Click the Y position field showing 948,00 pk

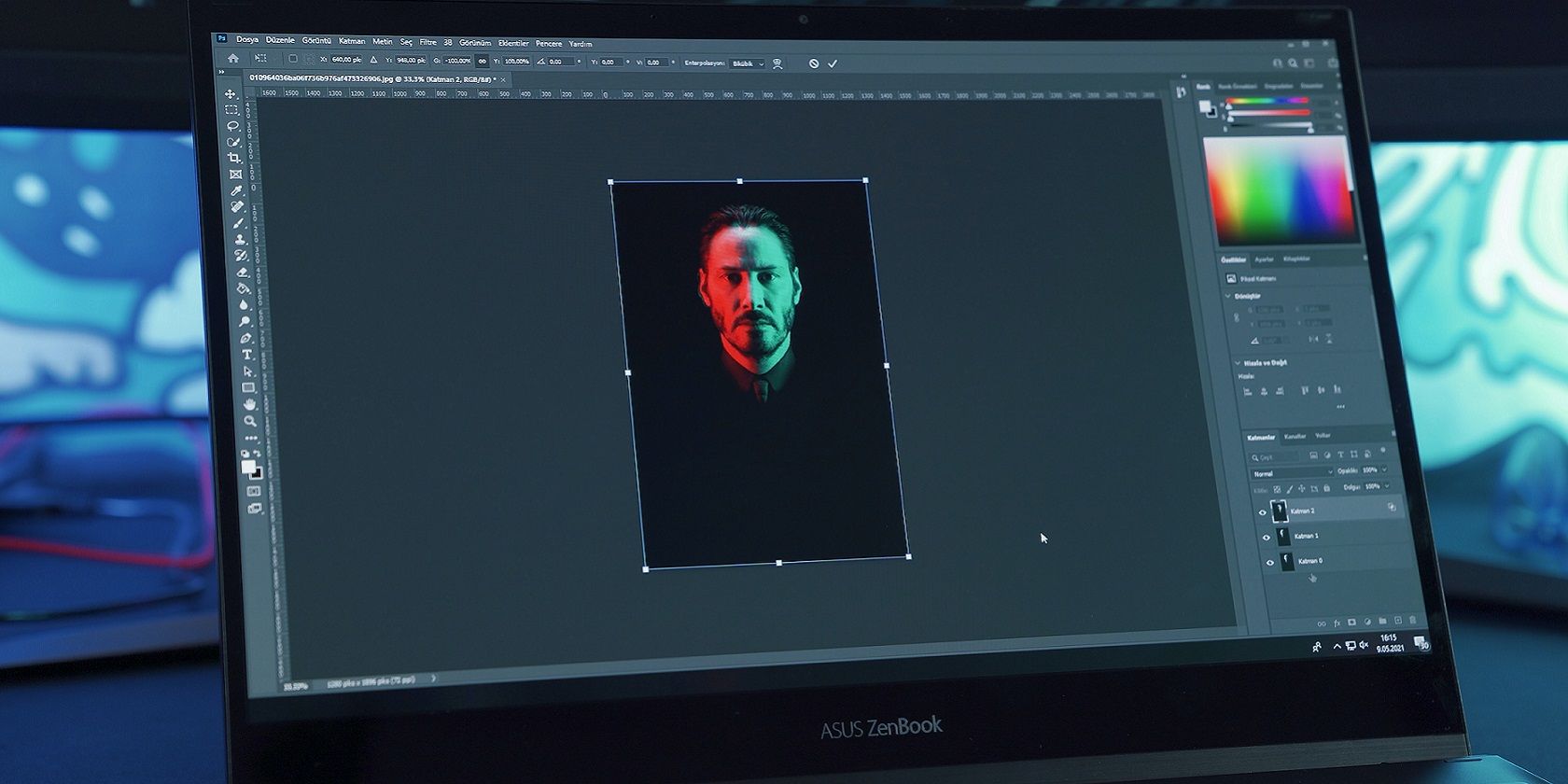411,61
